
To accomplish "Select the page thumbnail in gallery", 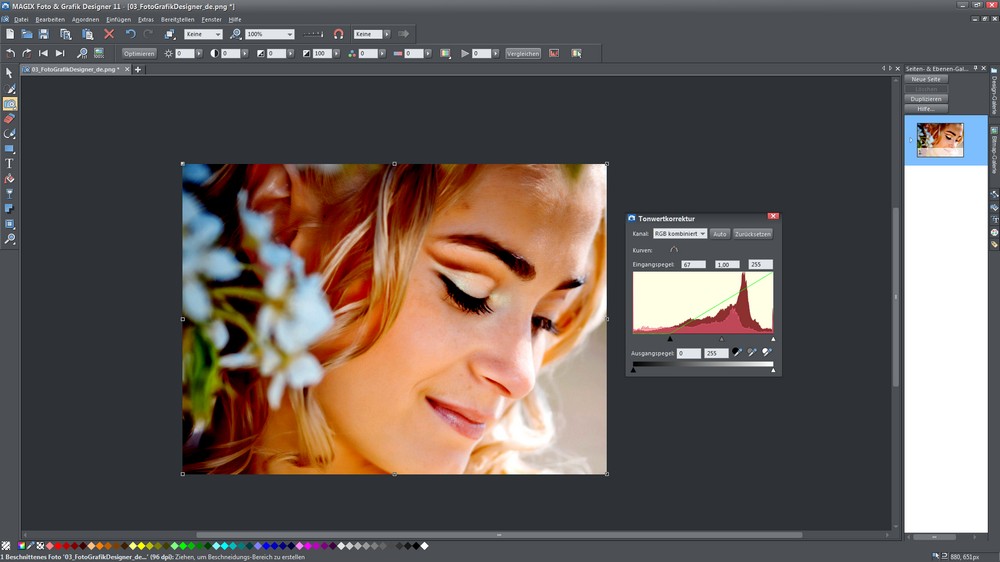I will coord(940,140).
